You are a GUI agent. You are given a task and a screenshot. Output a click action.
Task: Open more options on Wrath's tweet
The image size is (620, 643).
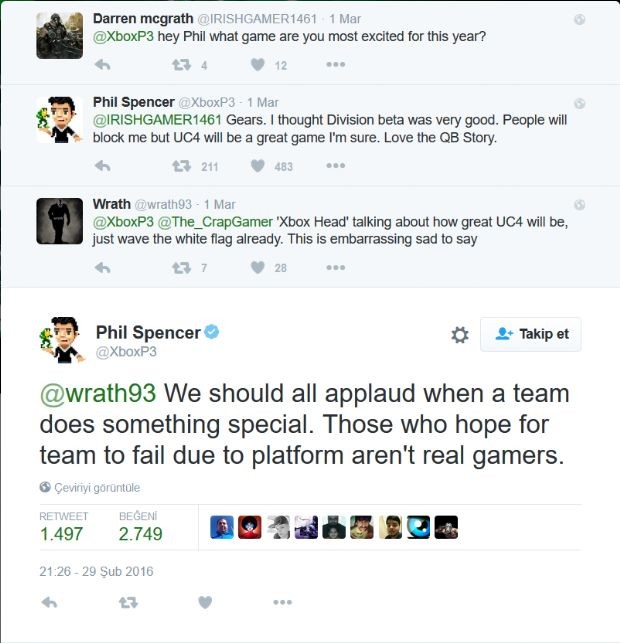(335, 268)
